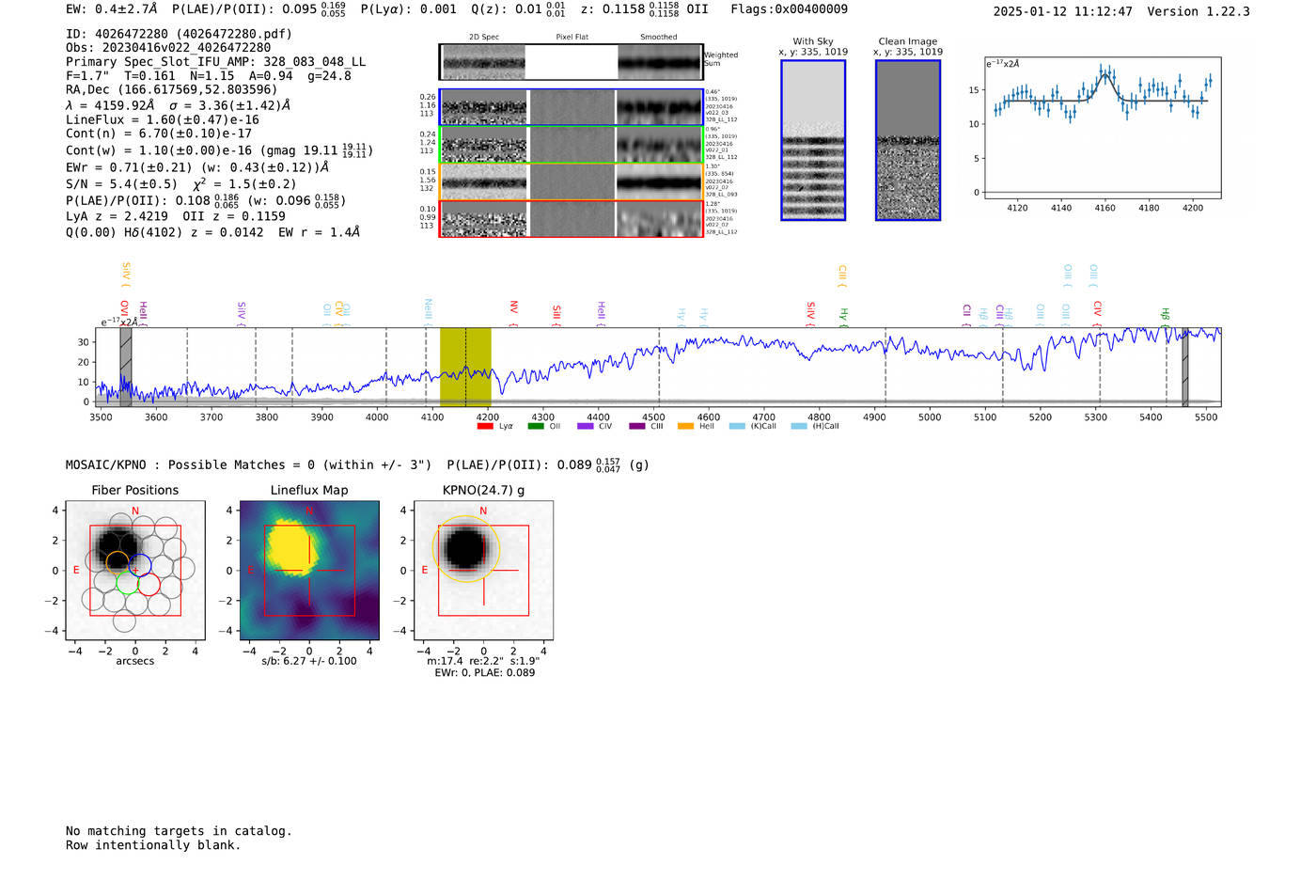
Task: Click the 'EWr: 0. PLAE: 0.089' caption
Action: coord(484,673)
